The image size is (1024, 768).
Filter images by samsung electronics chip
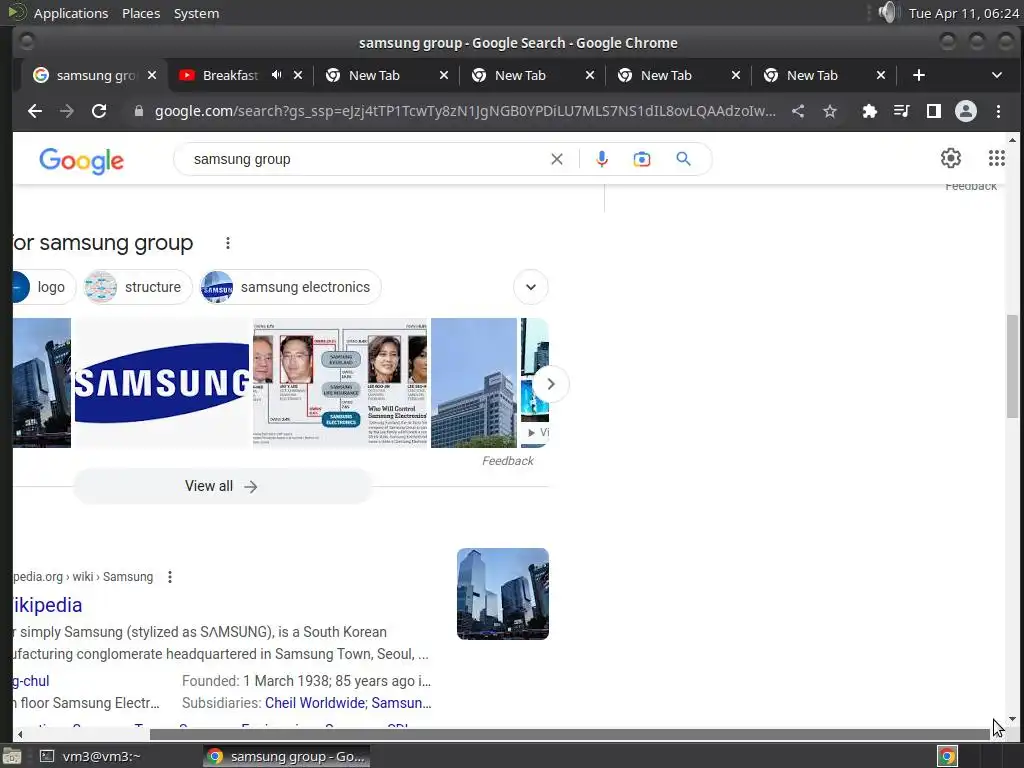[291, 287]
